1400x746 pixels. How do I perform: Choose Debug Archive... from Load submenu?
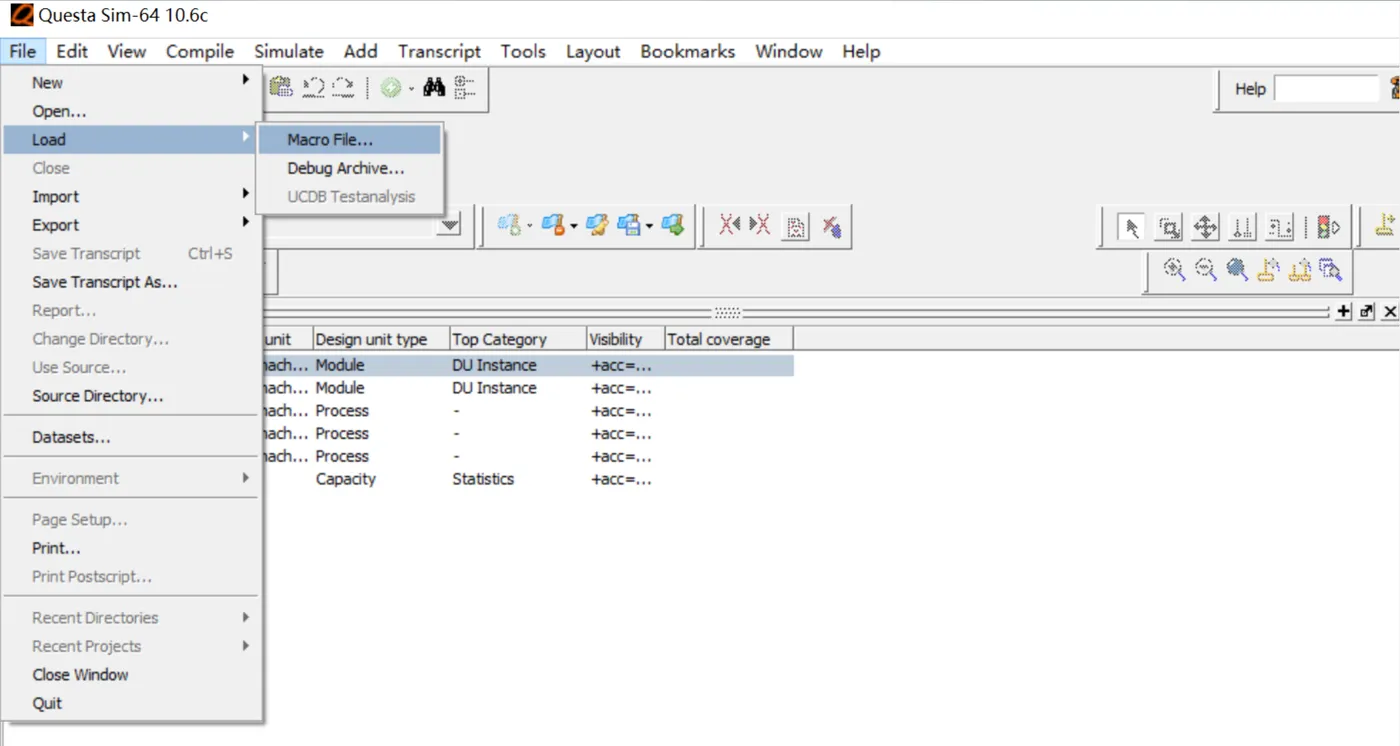click(349, 168)
